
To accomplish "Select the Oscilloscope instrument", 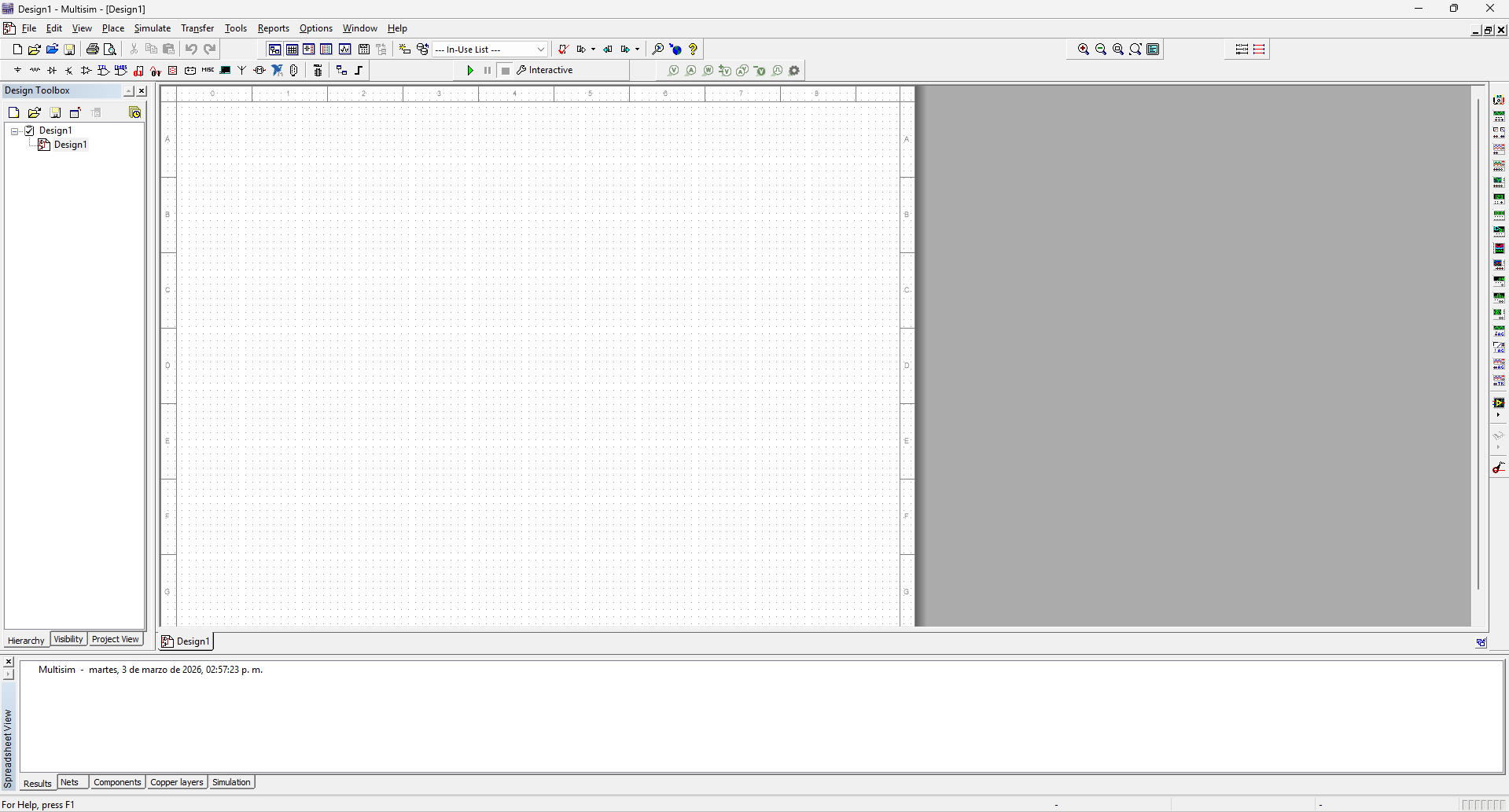I will coord(1499,149).
